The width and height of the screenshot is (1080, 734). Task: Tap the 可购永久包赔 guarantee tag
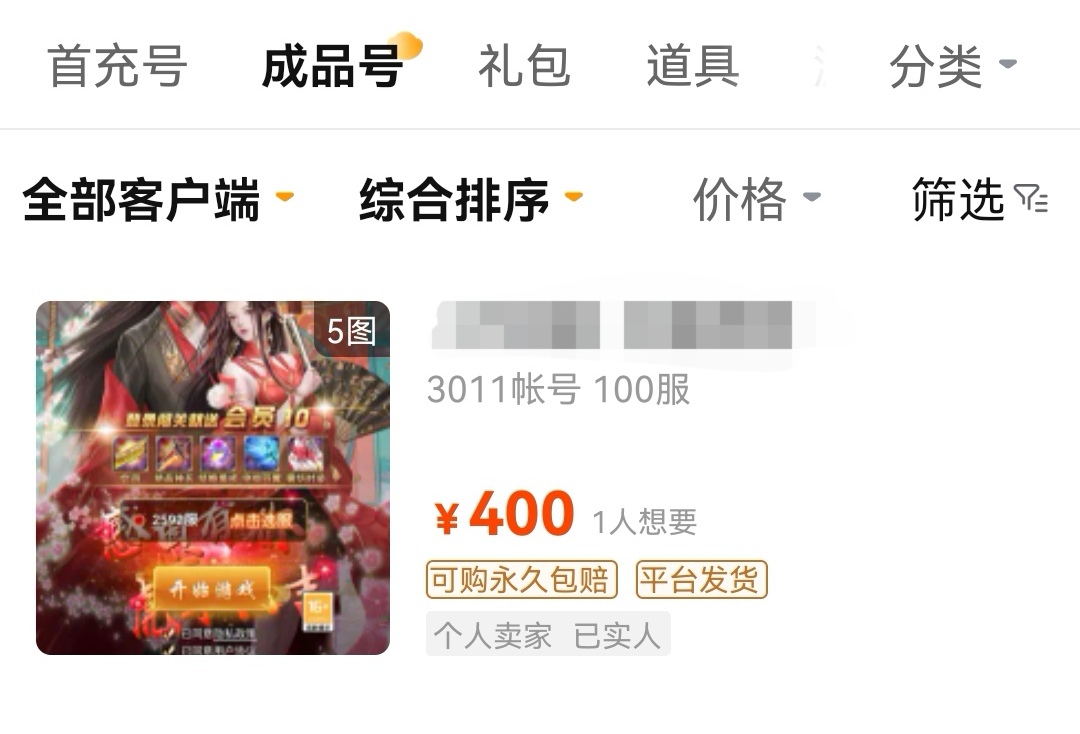point(521,579)
